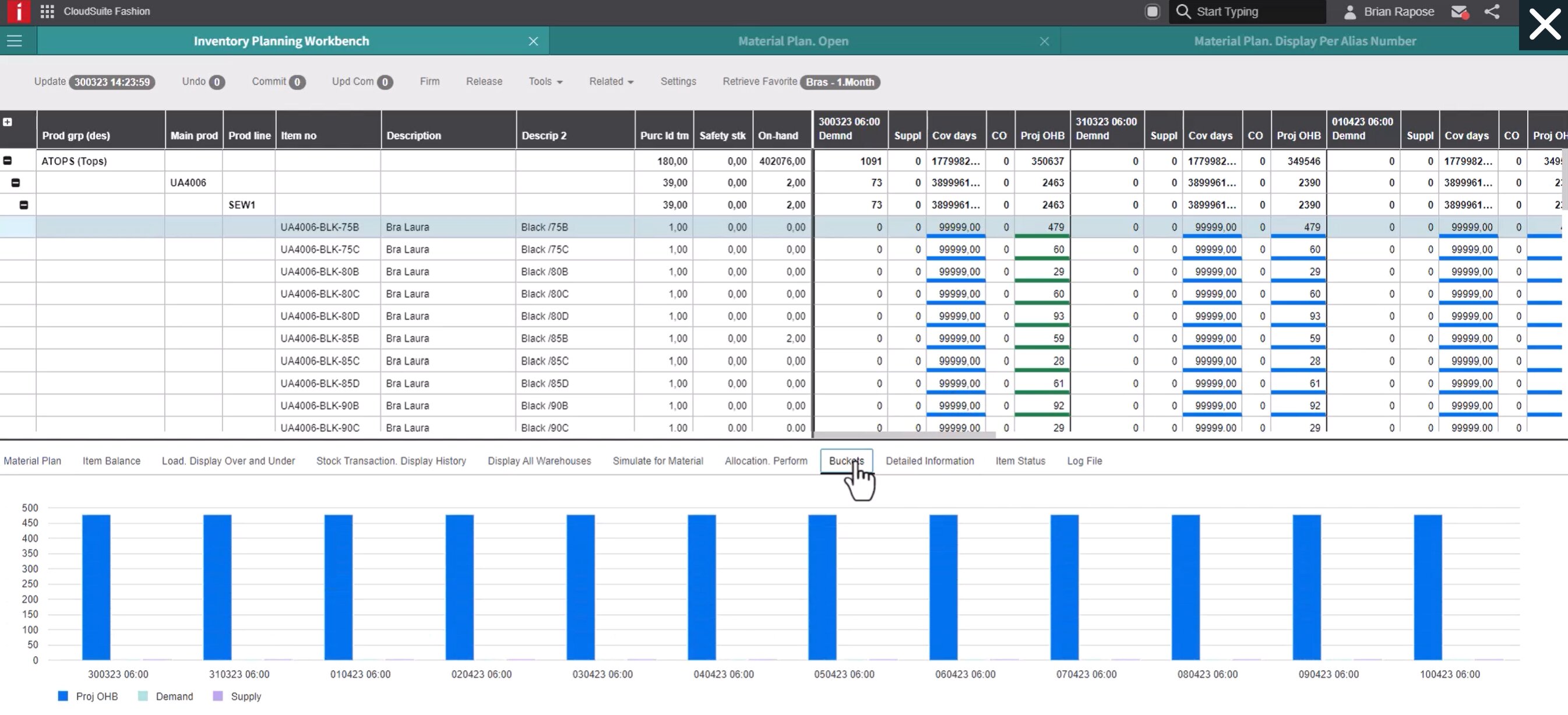Open the app launcher grid icon
The width and height of the screenshot is (1568, 715).
tap(47, 12)
